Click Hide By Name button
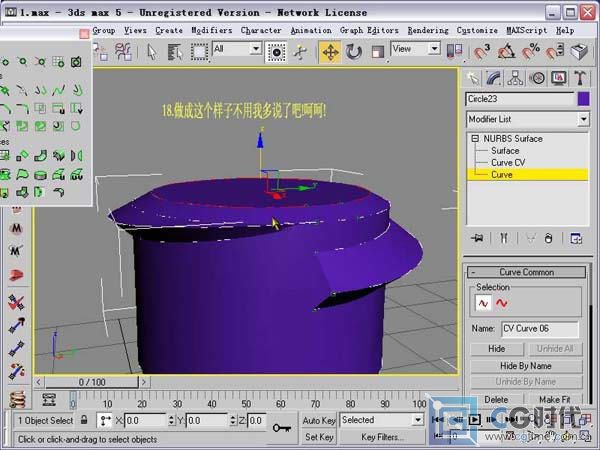 click(x=526, y=366)
